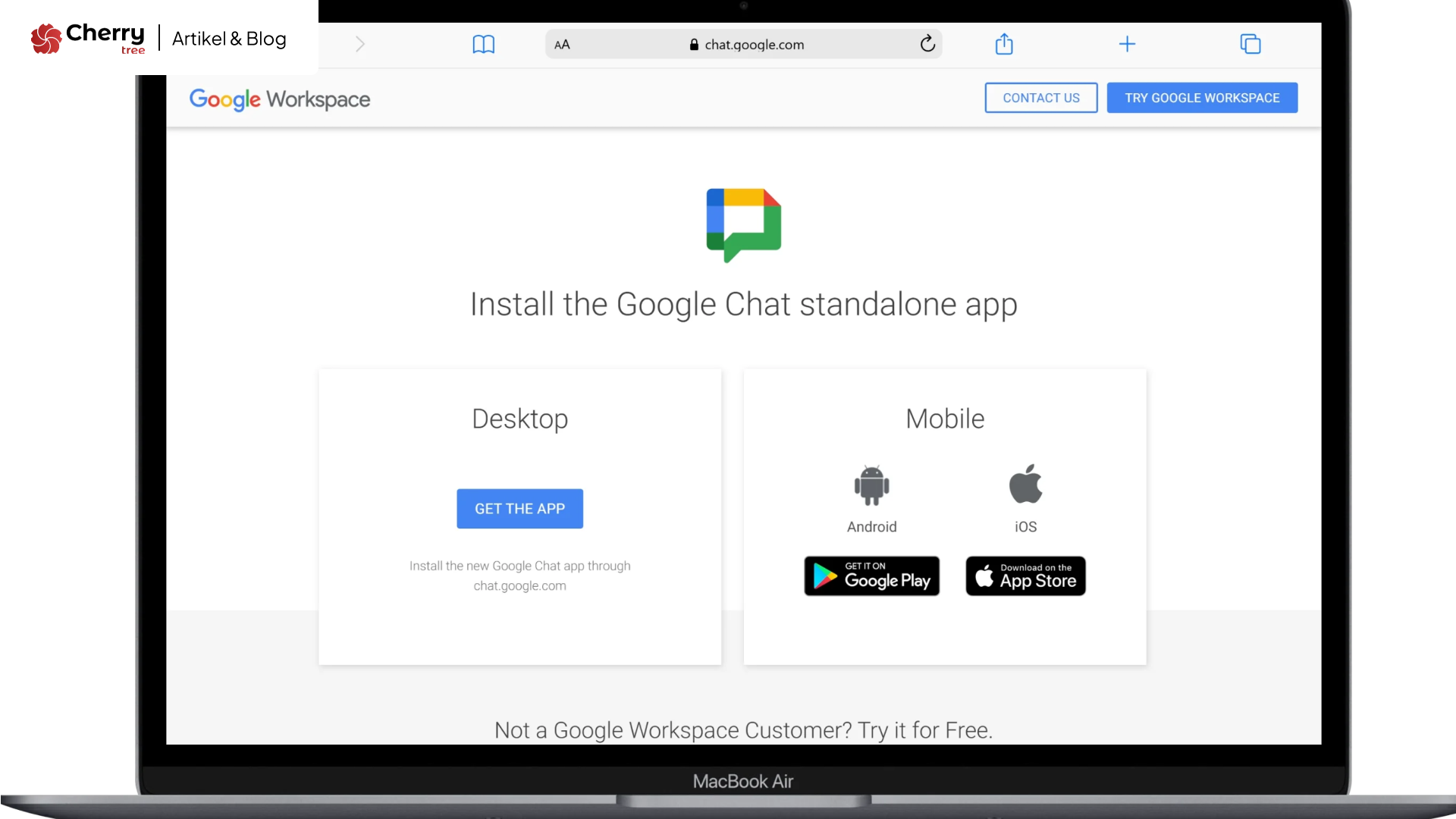Click the iOS label text
Screen dimensions: 1456x819
[x=1026, y=527]
